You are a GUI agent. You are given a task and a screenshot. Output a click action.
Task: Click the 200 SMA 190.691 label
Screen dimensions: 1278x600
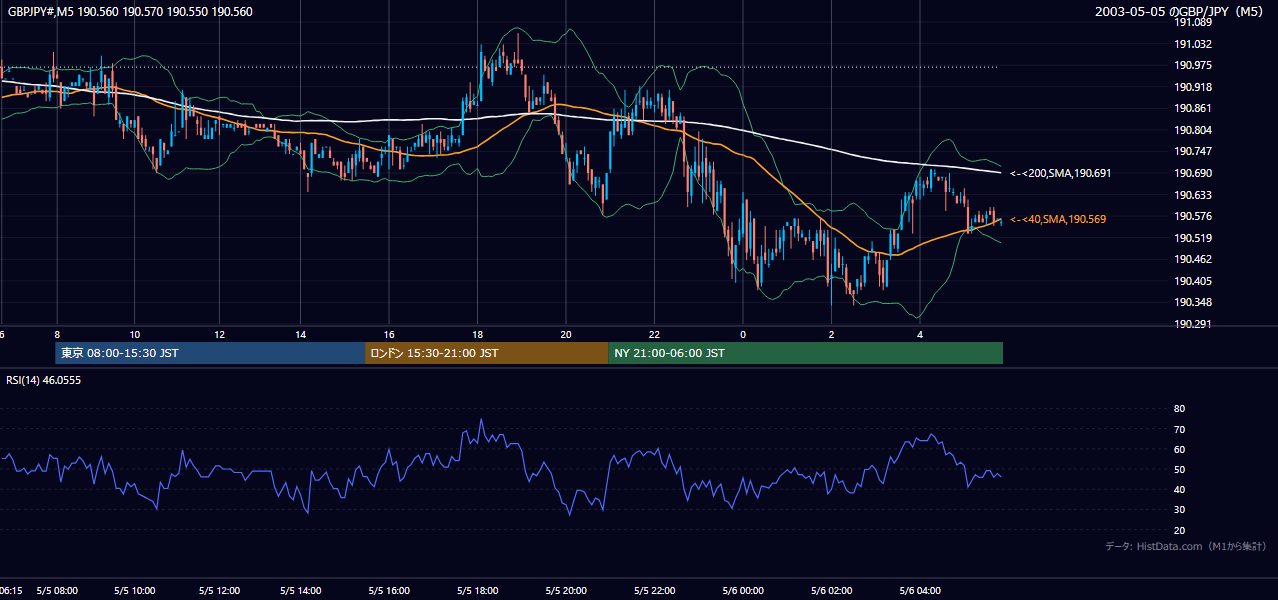(1060, 173)
